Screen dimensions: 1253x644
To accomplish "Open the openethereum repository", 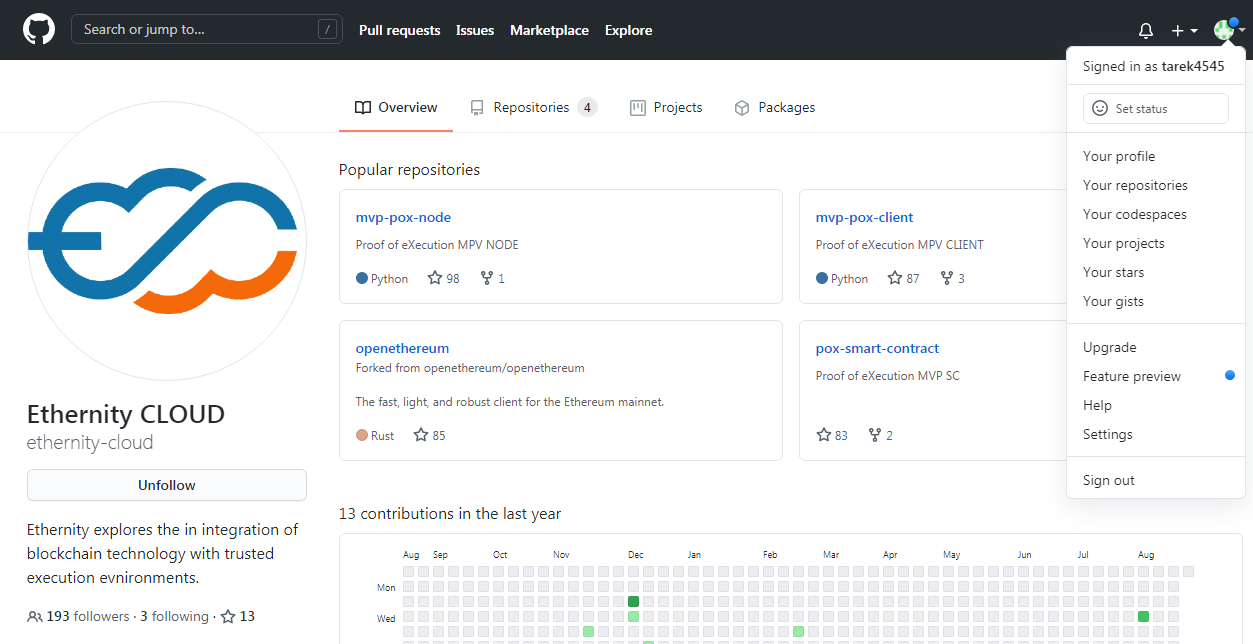I will pyautogui.click(x=402, y=348).
